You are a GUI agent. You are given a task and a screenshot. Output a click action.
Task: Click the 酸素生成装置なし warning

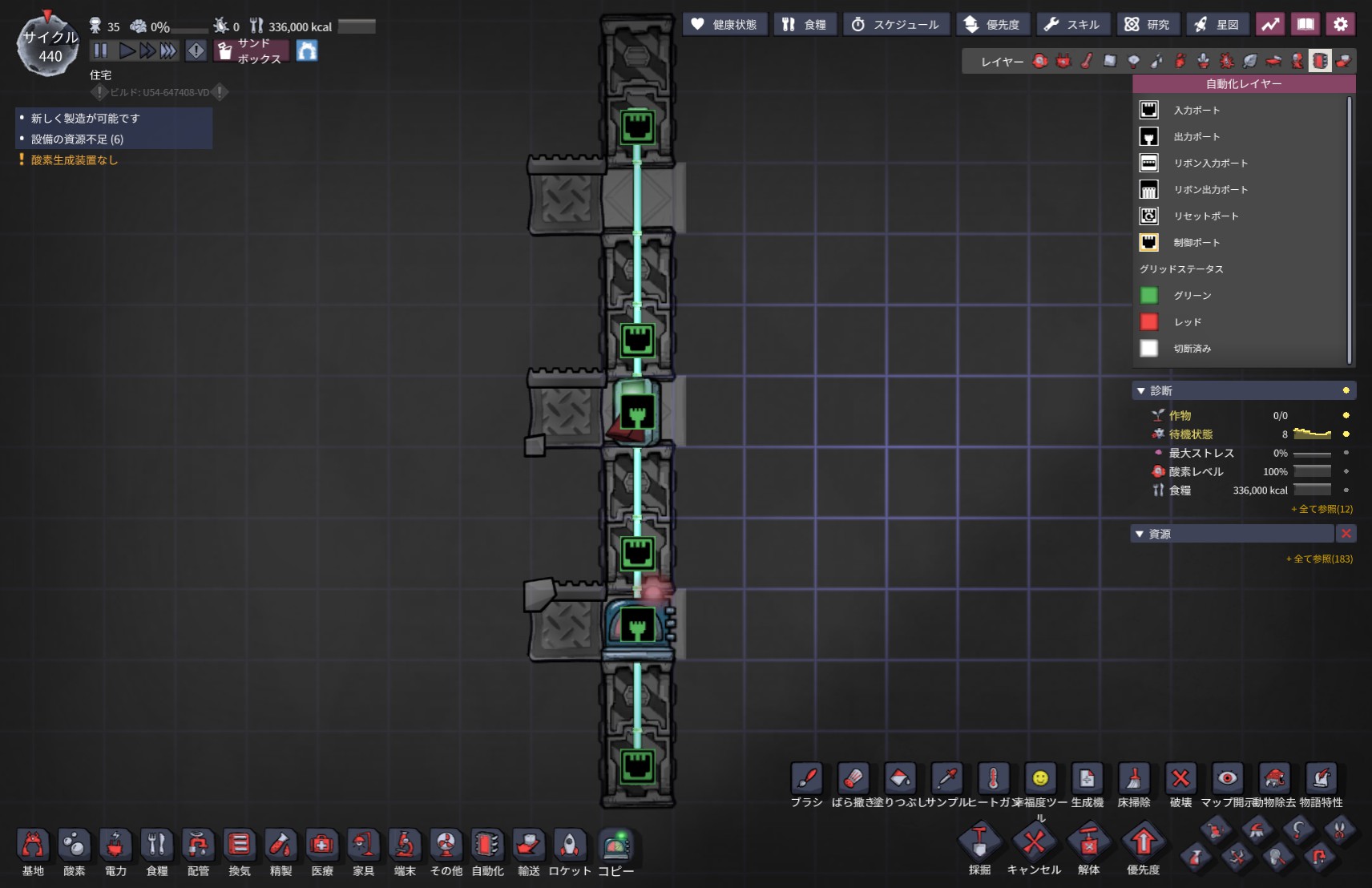point(74,159)
